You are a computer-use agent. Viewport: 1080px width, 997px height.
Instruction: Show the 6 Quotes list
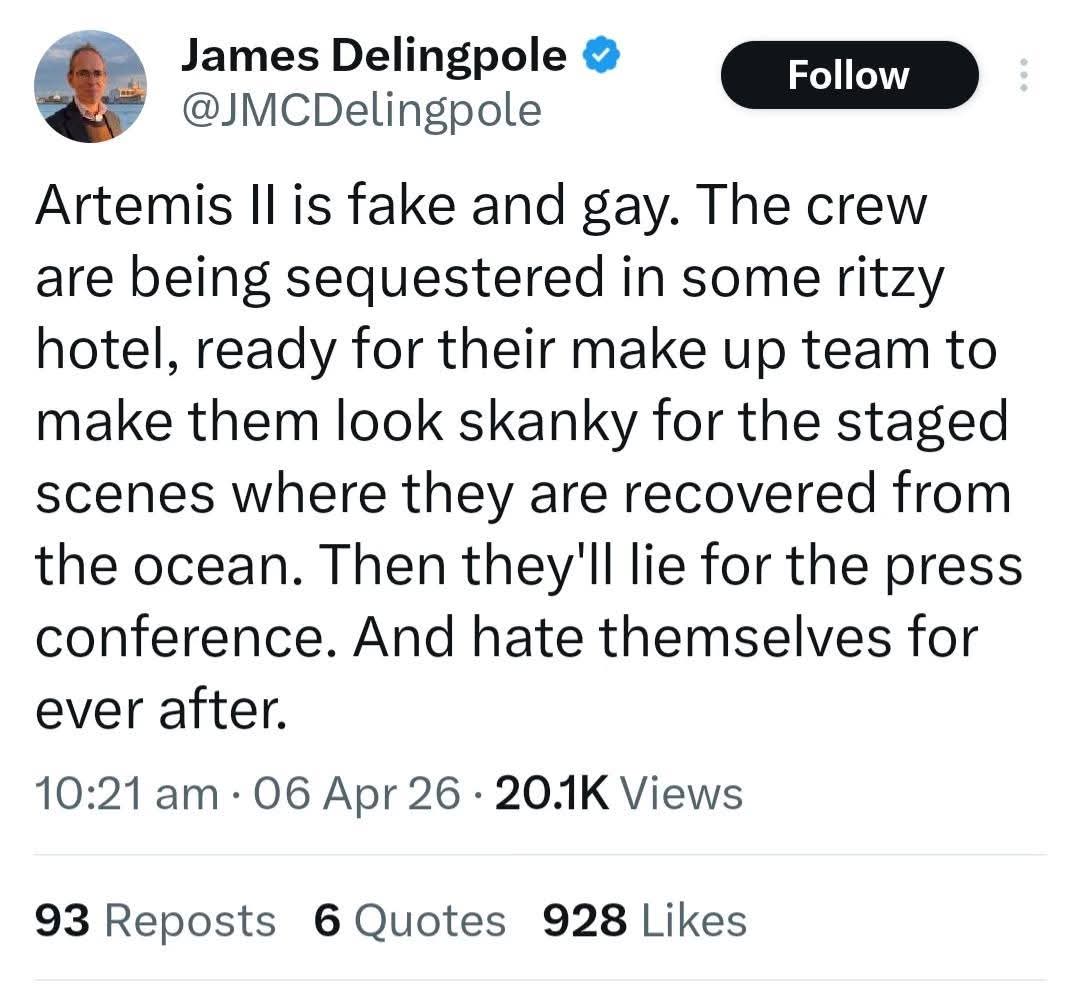coord(409,921)
